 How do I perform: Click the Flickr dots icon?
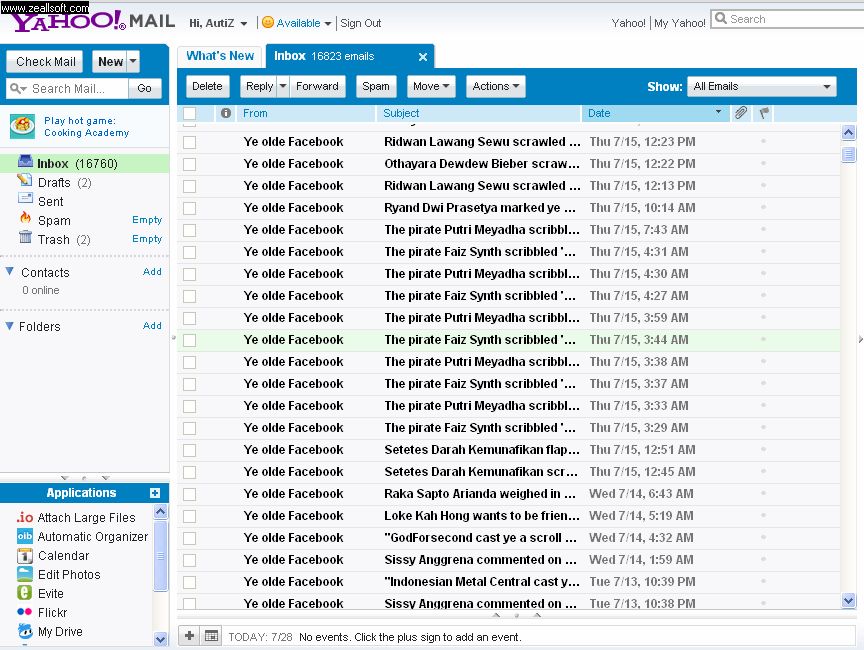(x=25, y=611)
